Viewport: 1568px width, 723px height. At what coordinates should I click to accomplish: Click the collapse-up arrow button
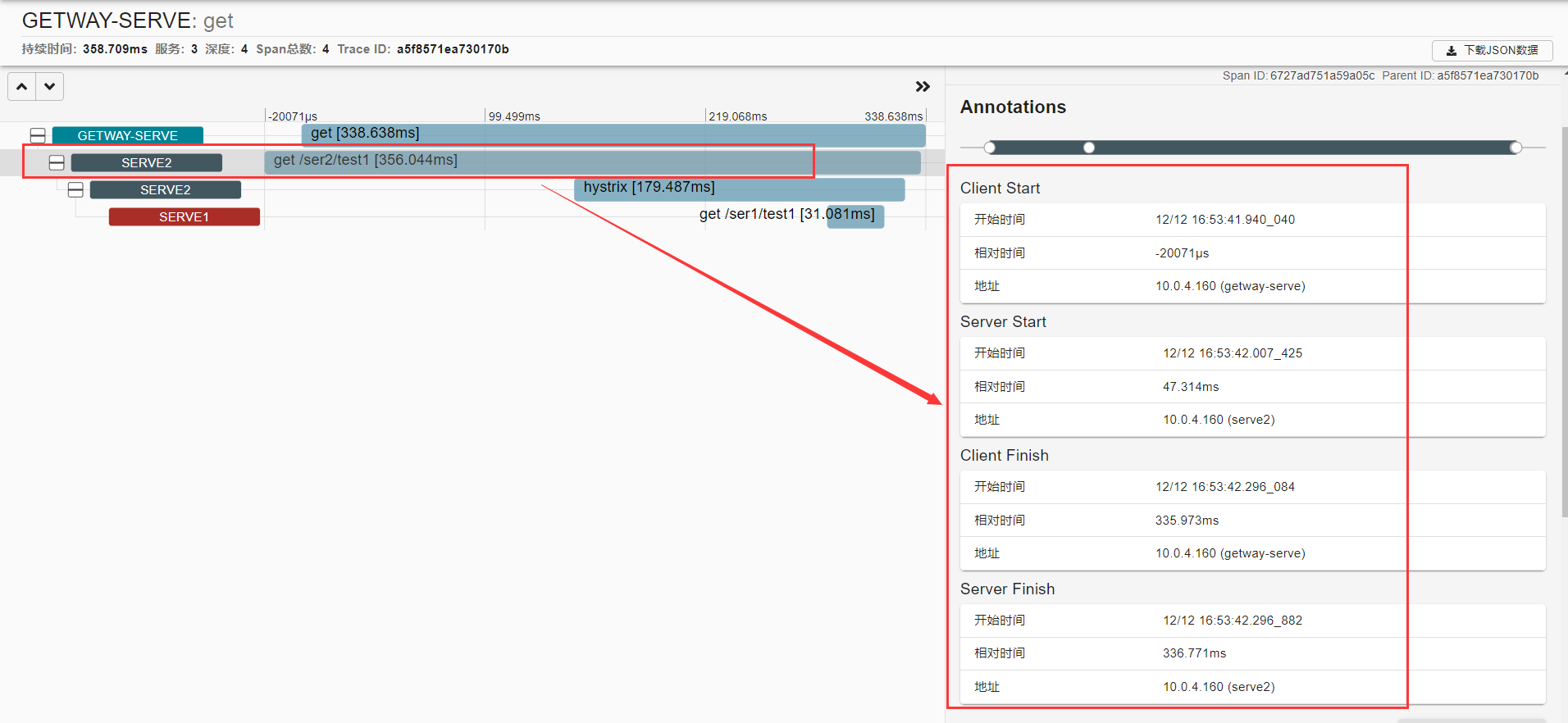[22, 86]
